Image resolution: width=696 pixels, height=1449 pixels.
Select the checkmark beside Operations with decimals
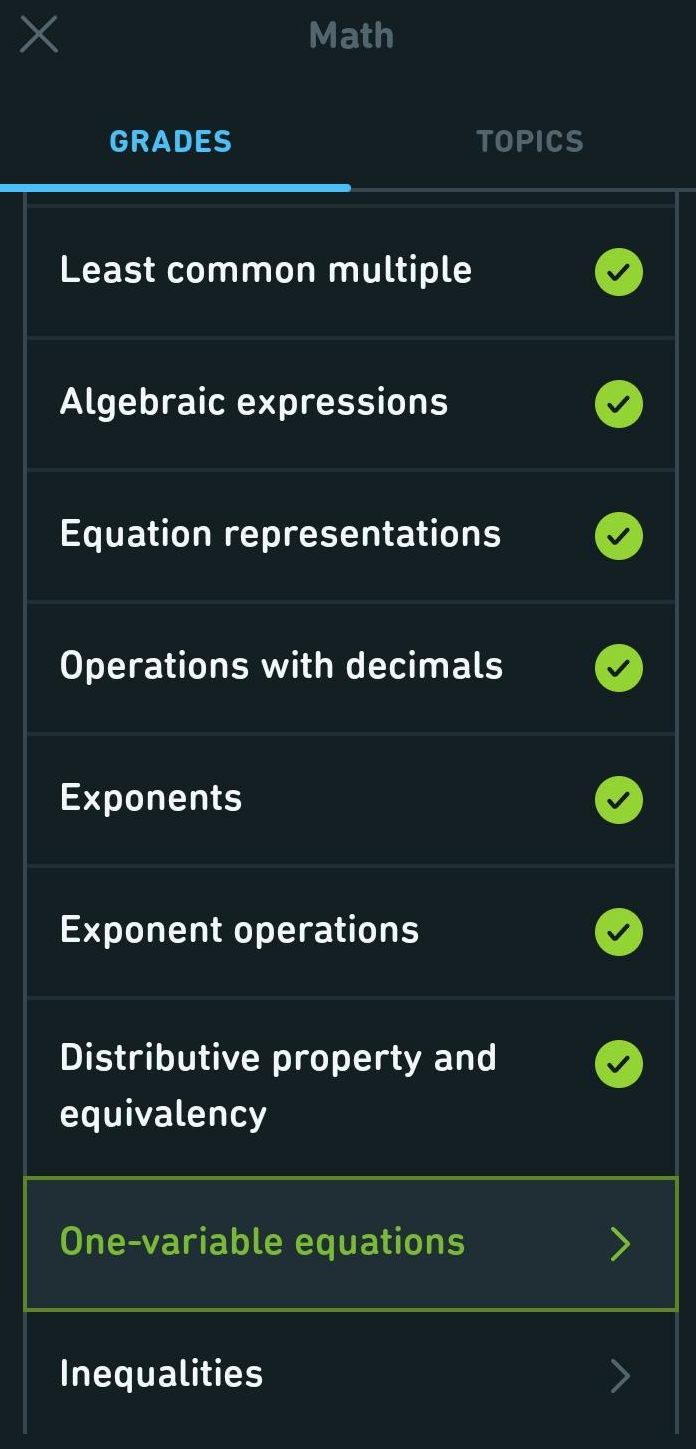coord(618,667)
